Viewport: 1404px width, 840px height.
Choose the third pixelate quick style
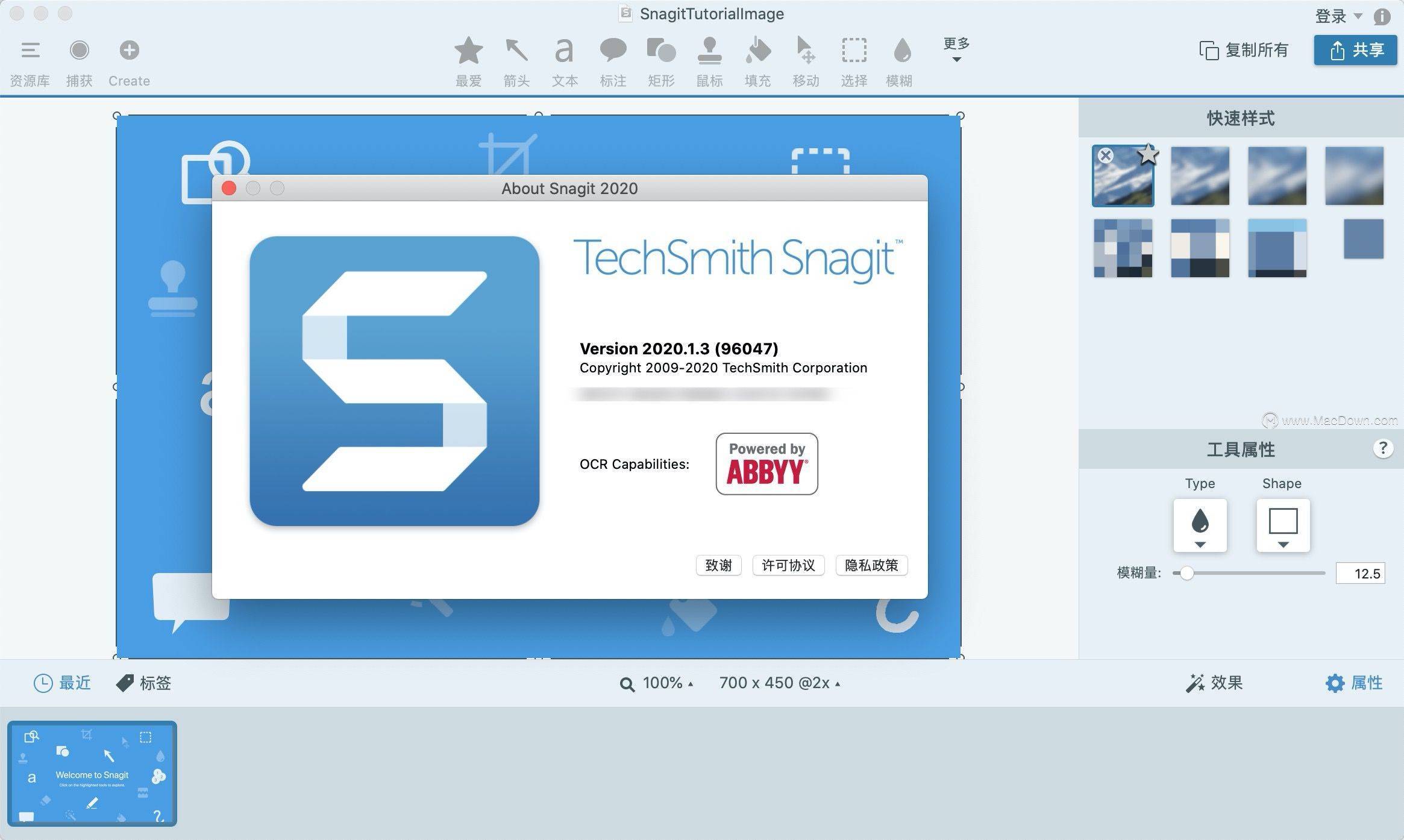pos(1277,248)
